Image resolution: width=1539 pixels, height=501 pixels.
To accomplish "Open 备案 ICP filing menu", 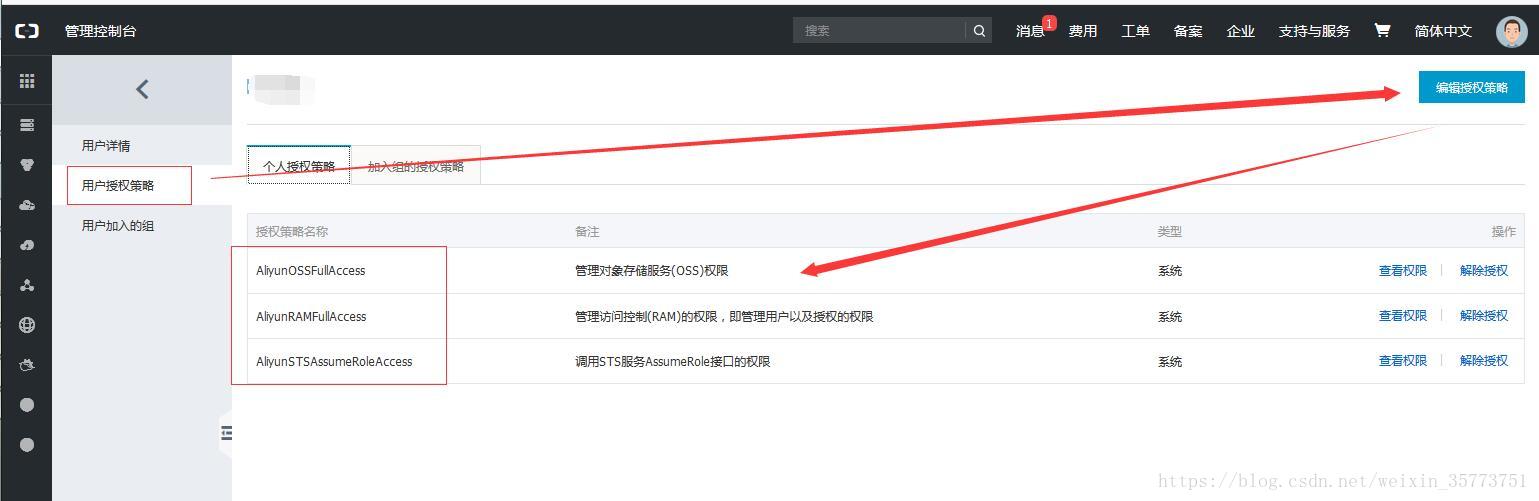I will pos(1188,31).
